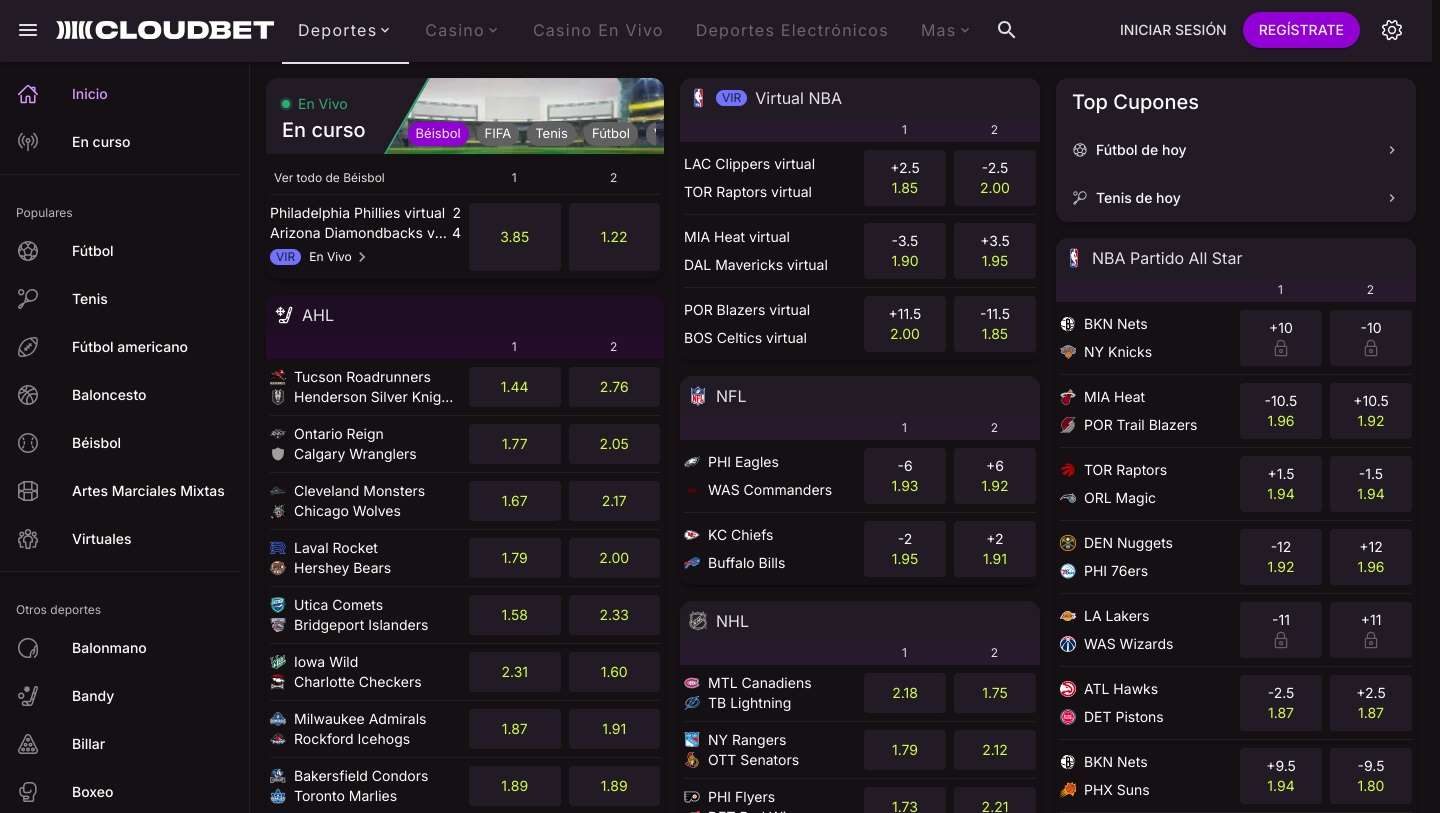This screenshot has width=1440, height=813.
Task: Switch to the FIFA live tab
Action: tap(497, 133)
